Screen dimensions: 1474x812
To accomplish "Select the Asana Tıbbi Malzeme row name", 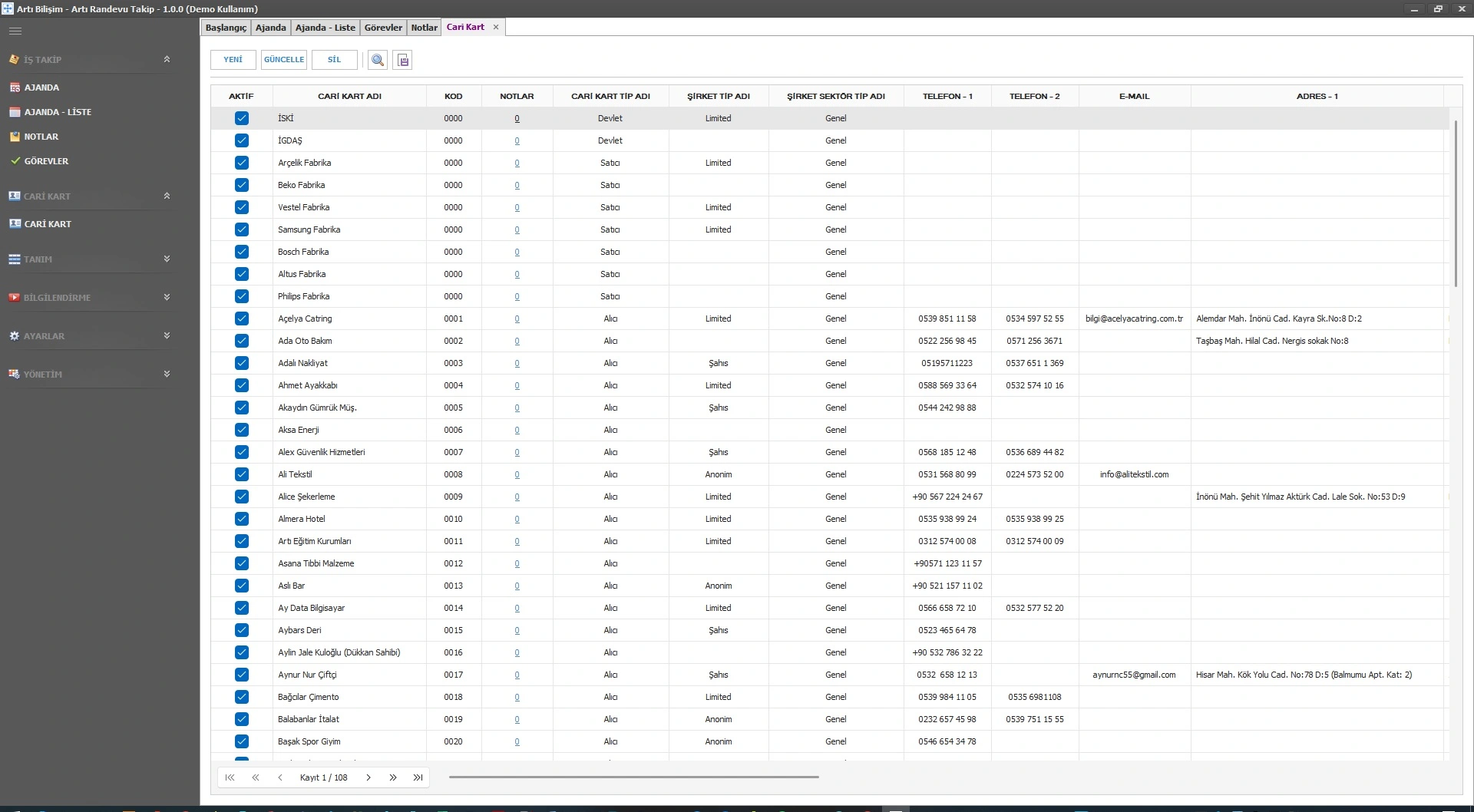I will pos(316,563).
